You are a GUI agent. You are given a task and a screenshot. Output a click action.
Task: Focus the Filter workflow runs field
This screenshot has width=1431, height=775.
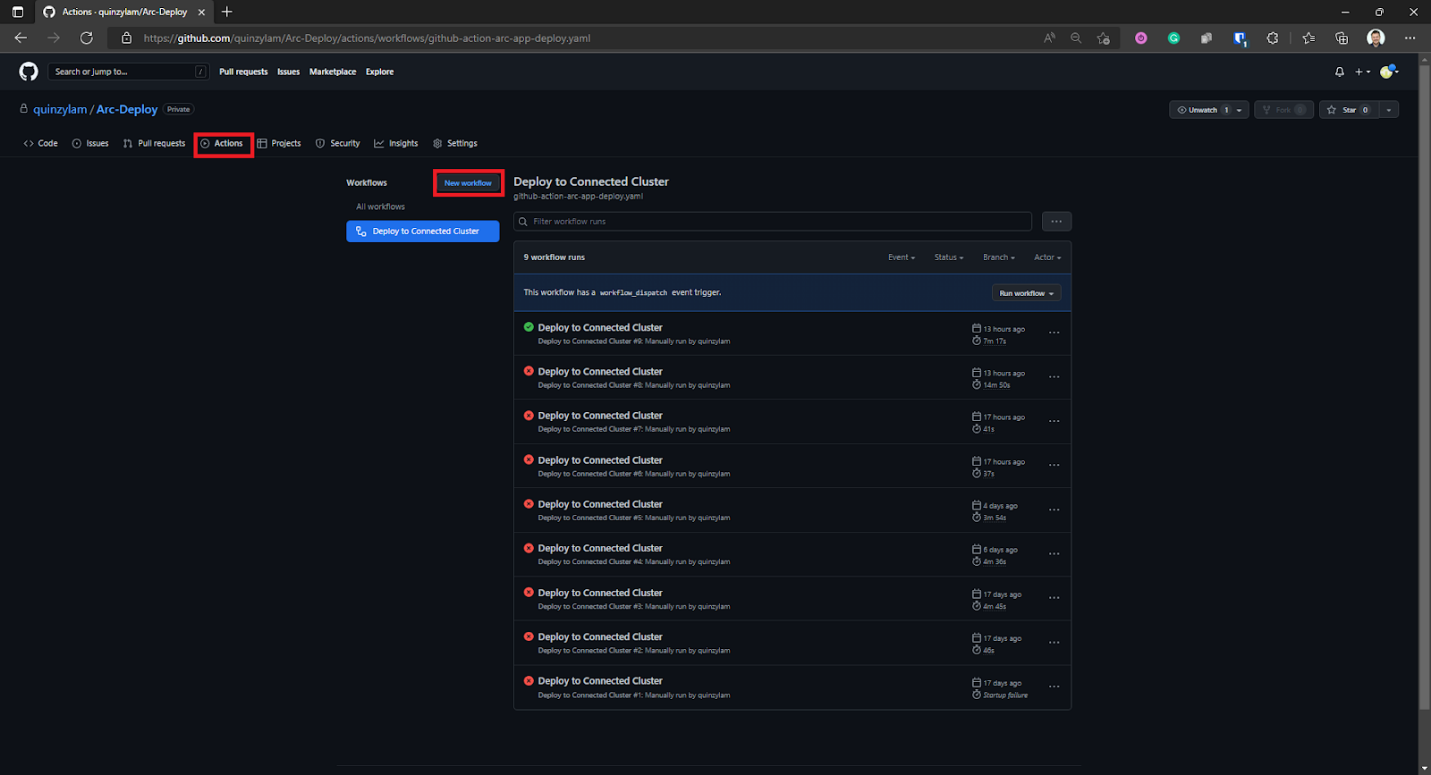(x=772, y=221)
